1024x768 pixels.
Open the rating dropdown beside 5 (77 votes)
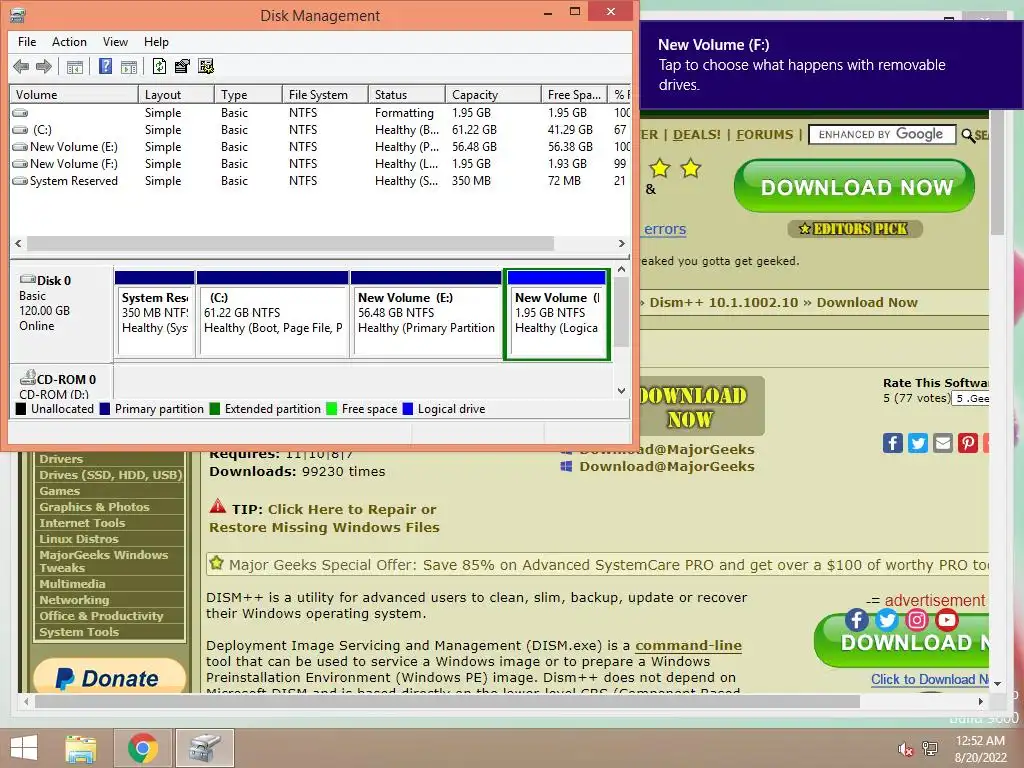[970, 398]
